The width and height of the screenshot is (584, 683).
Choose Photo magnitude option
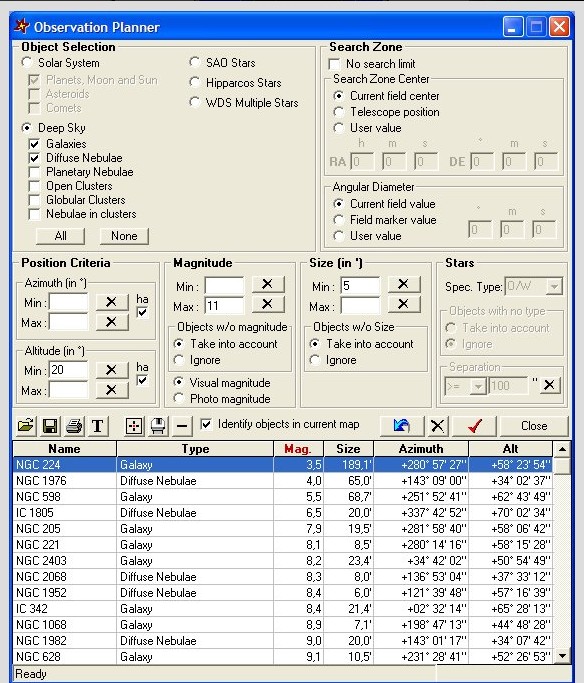(179, 398)
